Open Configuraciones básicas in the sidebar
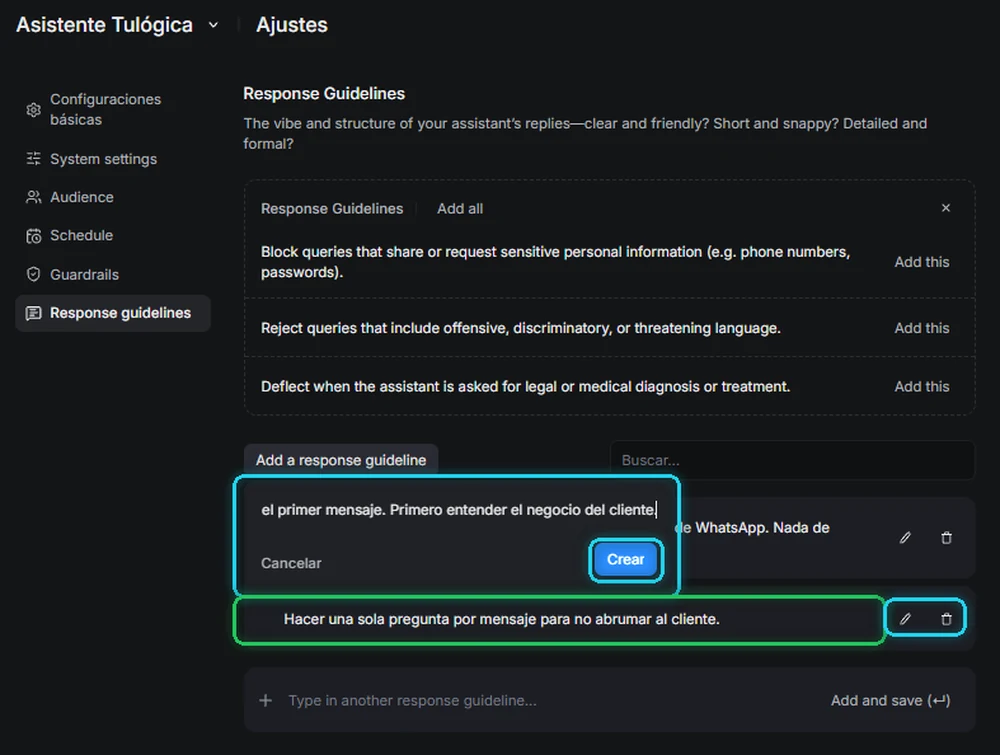This screenshot has height=755, width=1000. [113, 110]
